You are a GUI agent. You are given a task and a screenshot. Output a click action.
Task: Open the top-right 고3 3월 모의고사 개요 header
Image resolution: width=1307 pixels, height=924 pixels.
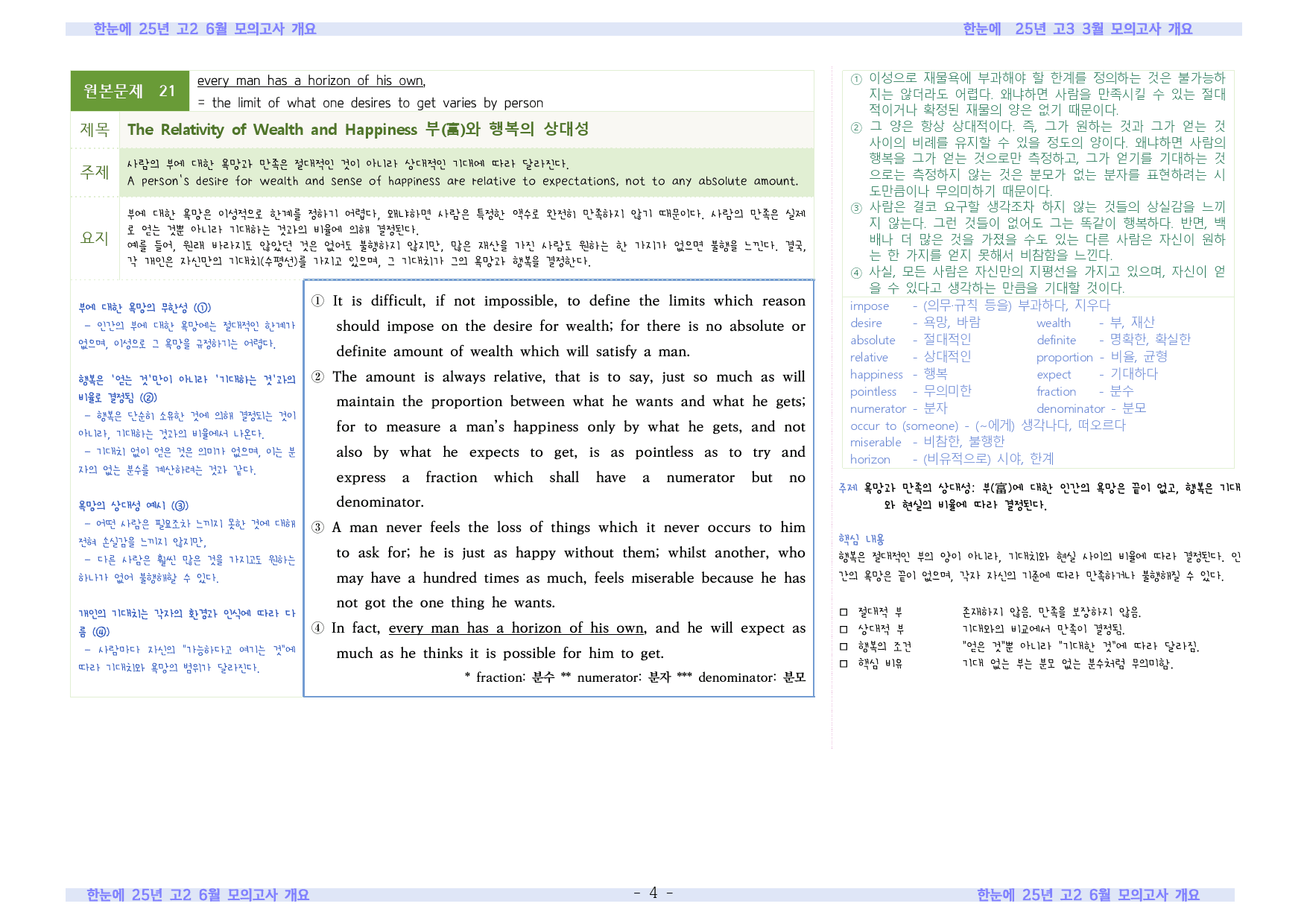(1077, 29)
